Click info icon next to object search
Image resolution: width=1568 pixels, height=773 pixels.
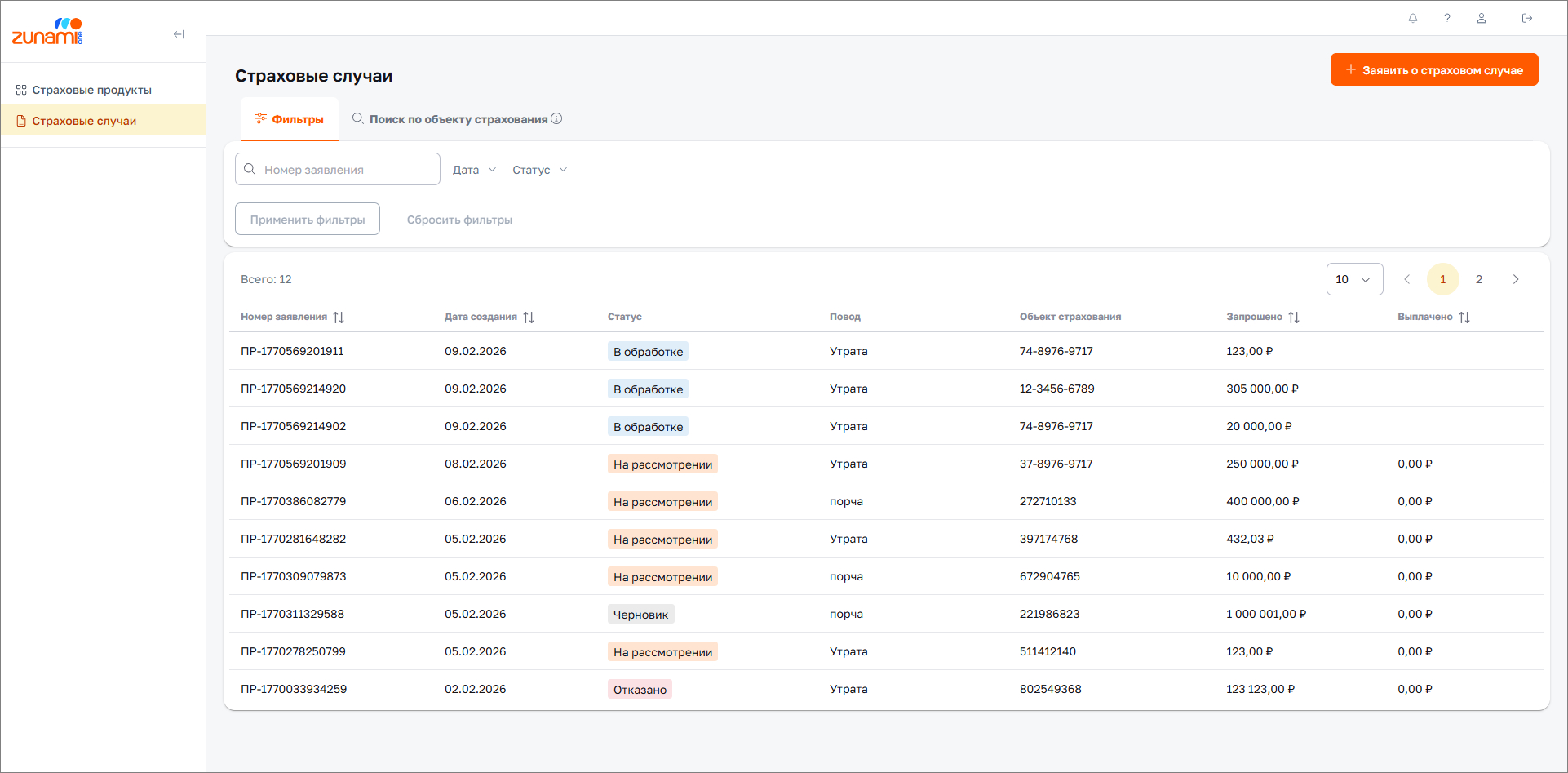pos(556,118)
